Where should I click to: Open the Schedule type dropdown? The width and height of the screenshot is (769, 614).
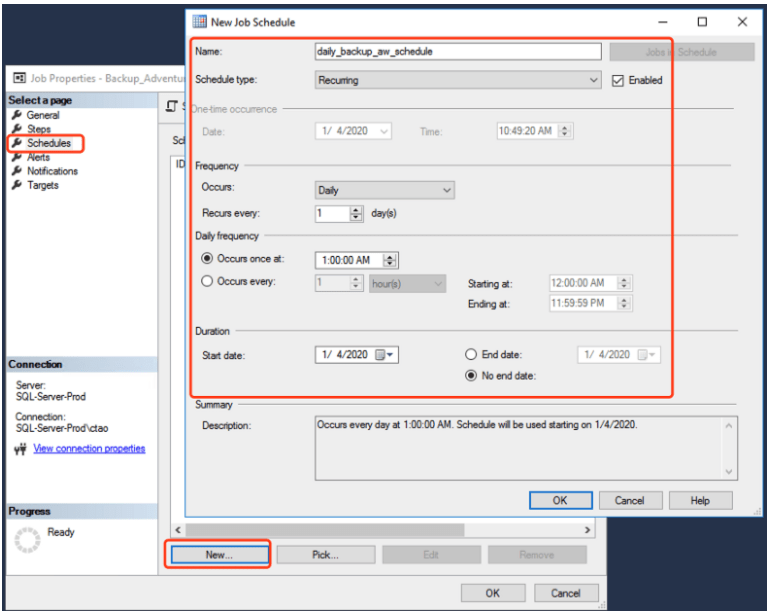point(457,80)
